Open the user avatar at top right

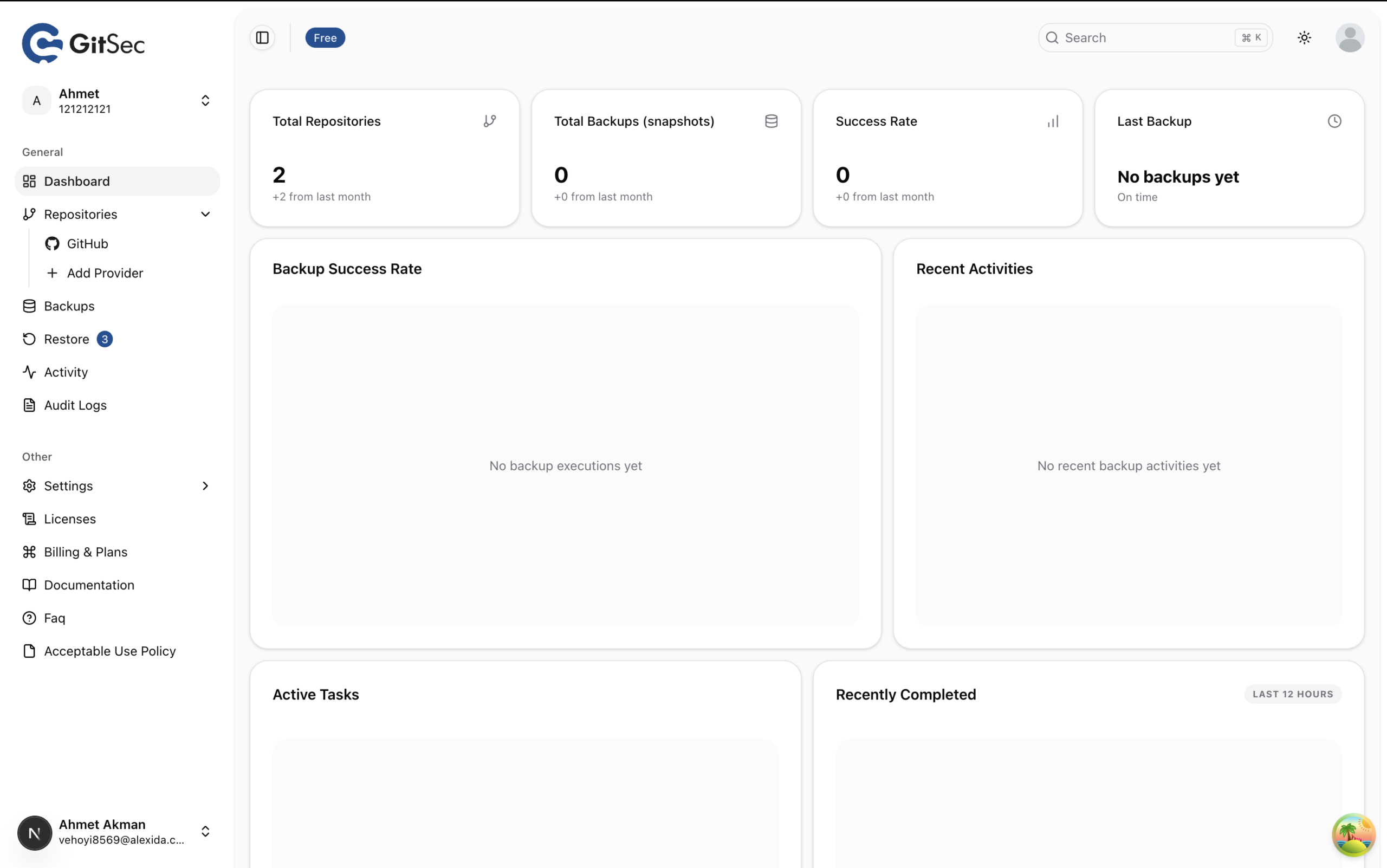tap(1349, 38)
